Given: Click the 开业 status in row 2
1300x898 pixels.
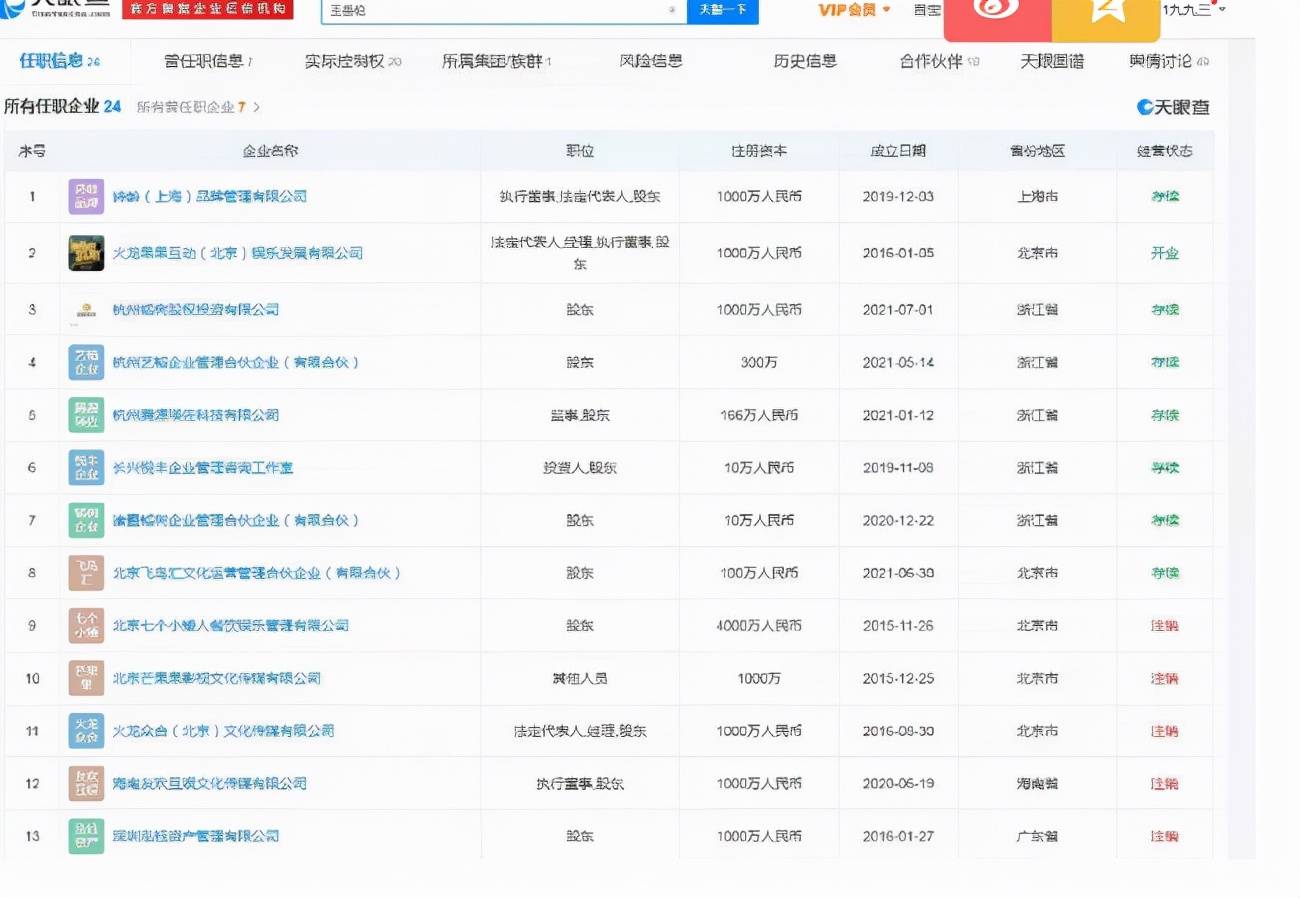Looking at the screenshot, I should click(x=1165, y=253).
